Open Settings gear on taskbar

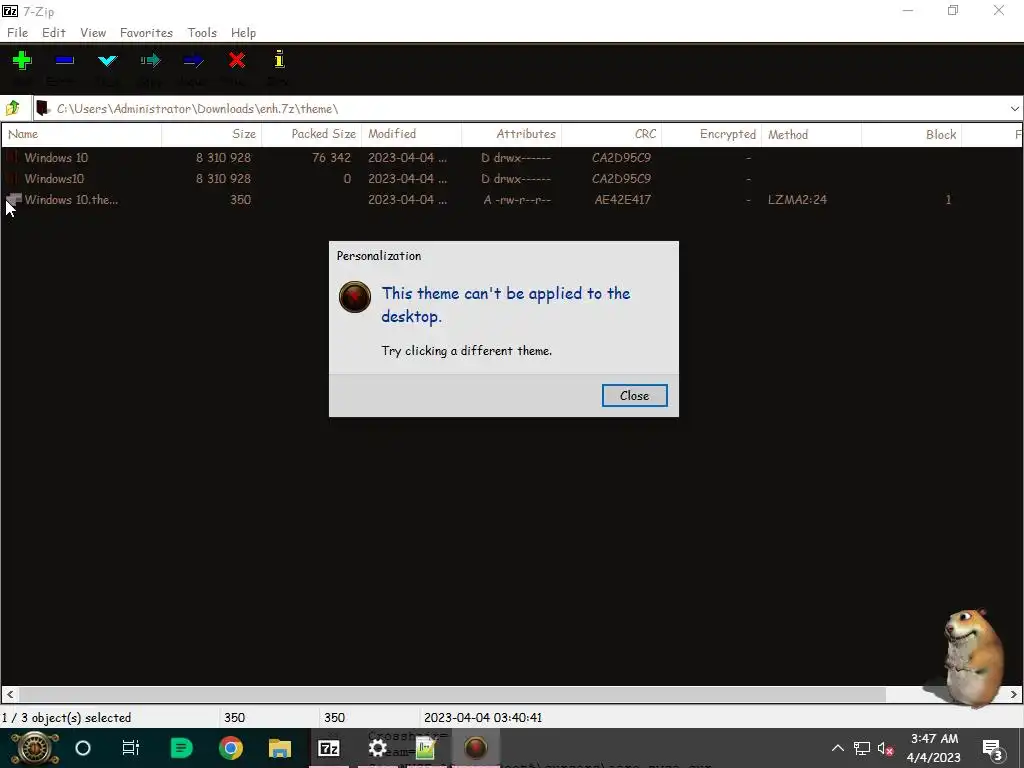click(x=377, y=748)
